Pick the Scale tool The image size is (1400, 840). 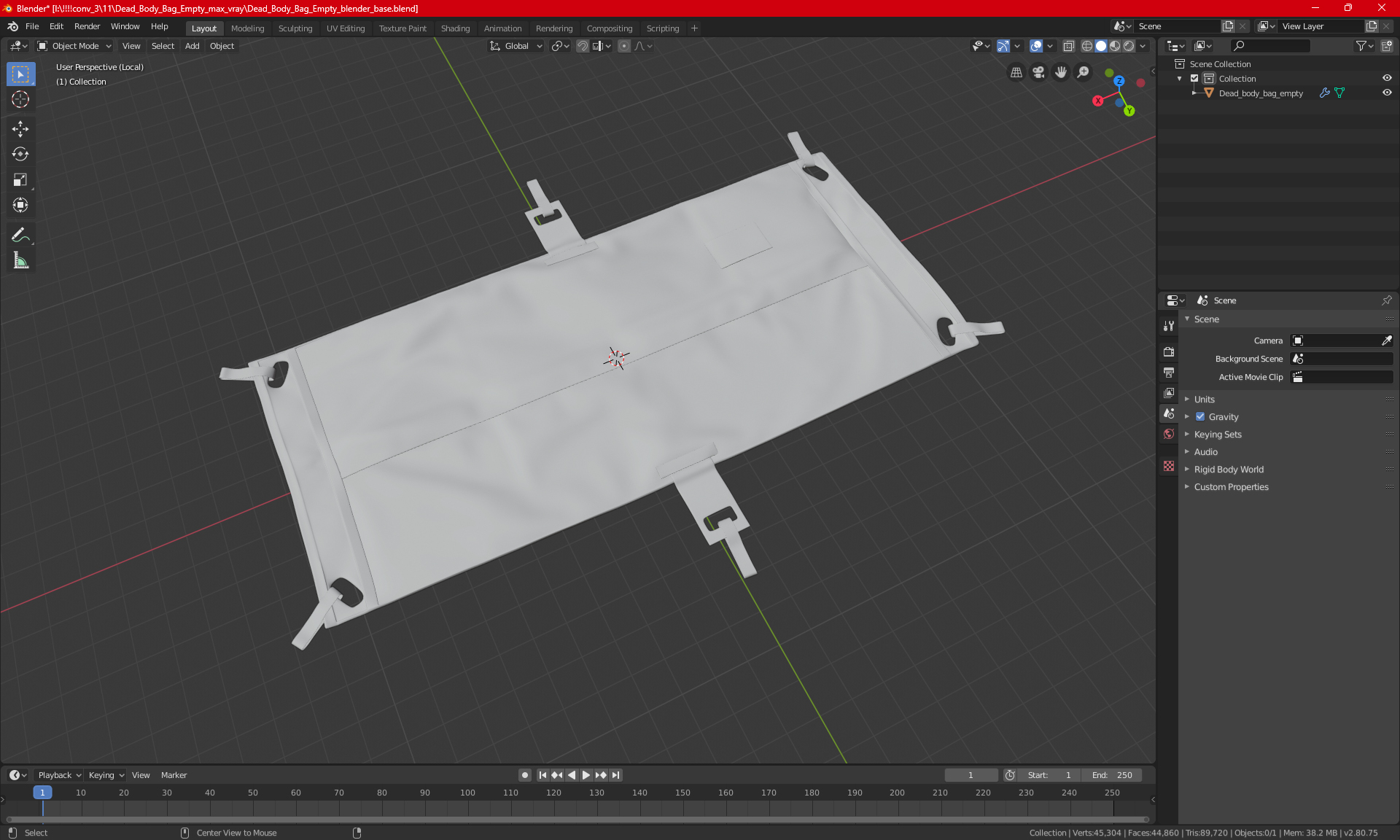pyautogui.click(x=20, y=180)
